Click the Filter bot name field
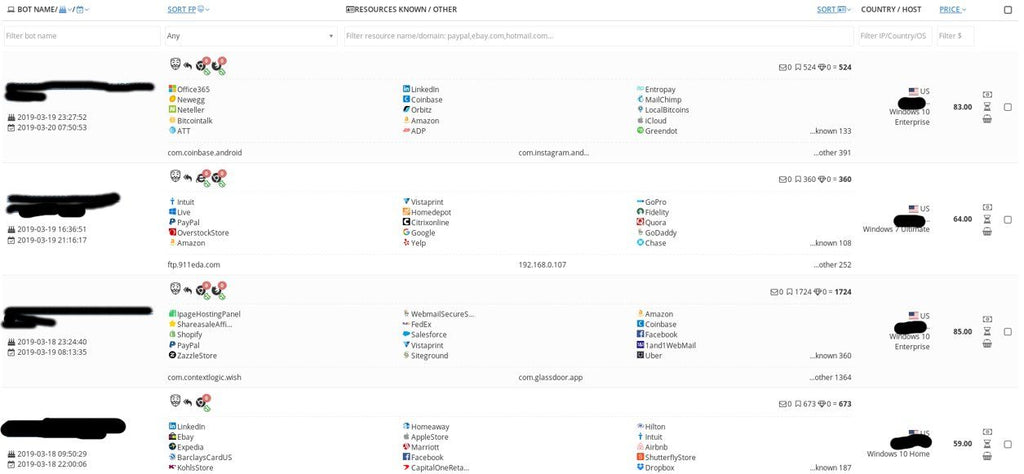 (80, 36)
